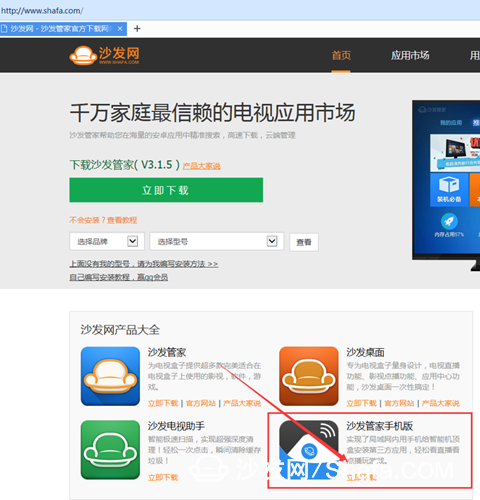Click the 沙发网 sofa logo in header
This screenshot has height=500, width=480.
(104, 55)
